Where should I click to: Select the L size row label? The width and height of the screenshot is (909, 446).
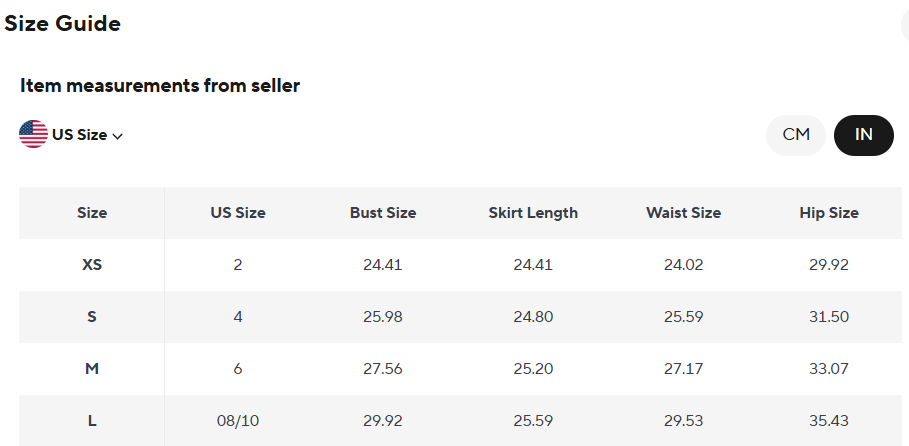pos(92,421)
